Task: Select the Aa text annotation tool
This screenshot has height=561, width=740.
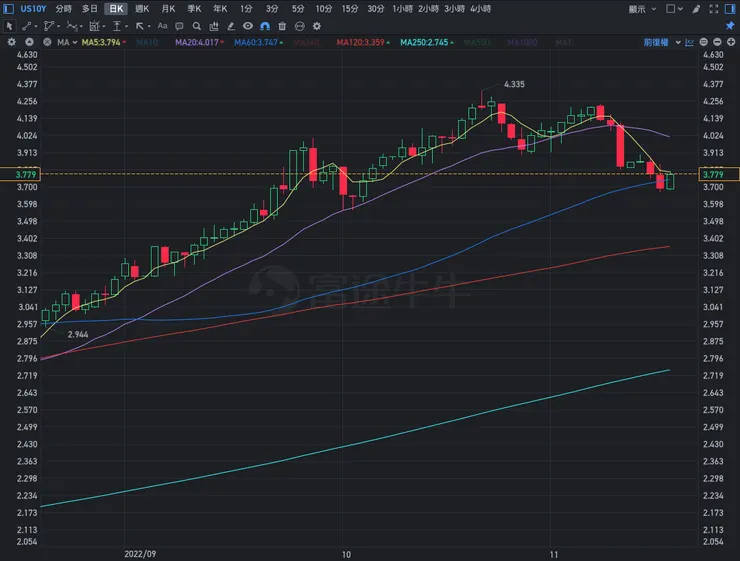Action: [162, 26]
